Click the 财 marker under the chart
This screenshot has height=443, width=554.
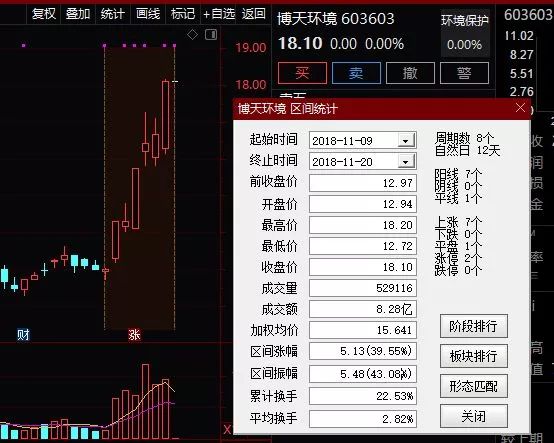(23, 334)
